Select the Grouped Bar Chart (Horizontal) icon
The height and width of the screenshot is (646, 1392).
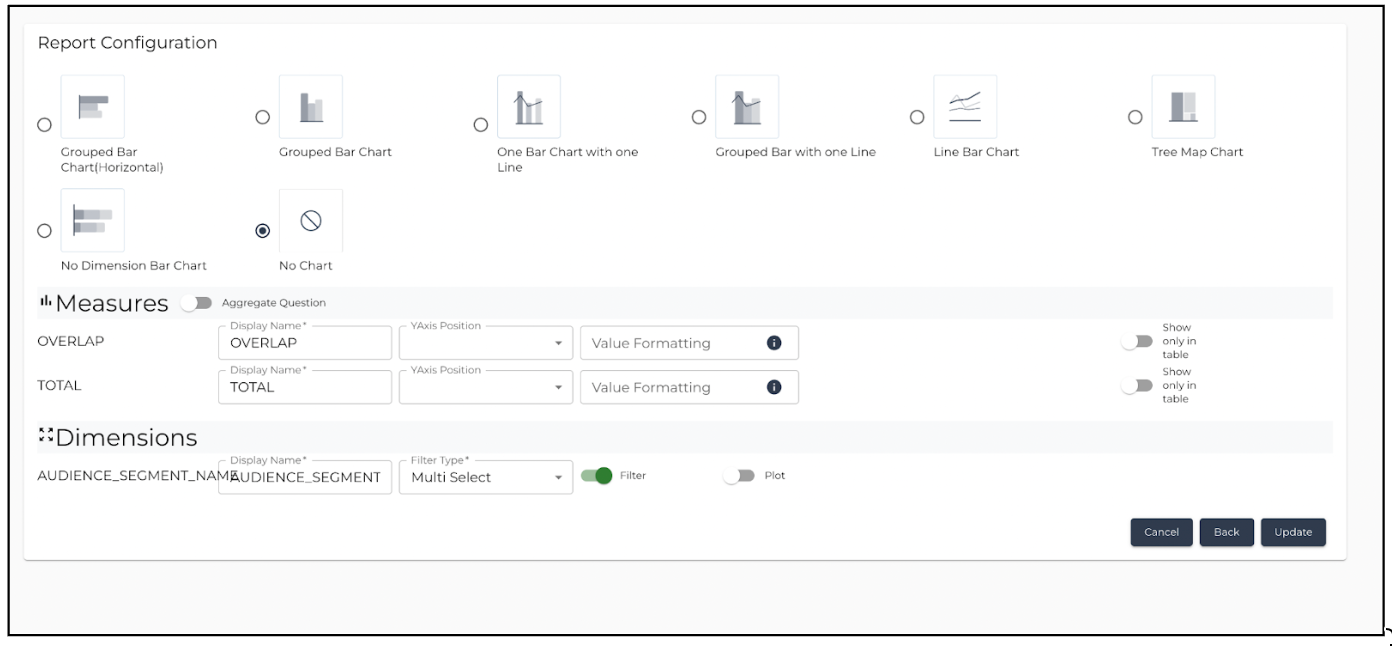[93, 106]
